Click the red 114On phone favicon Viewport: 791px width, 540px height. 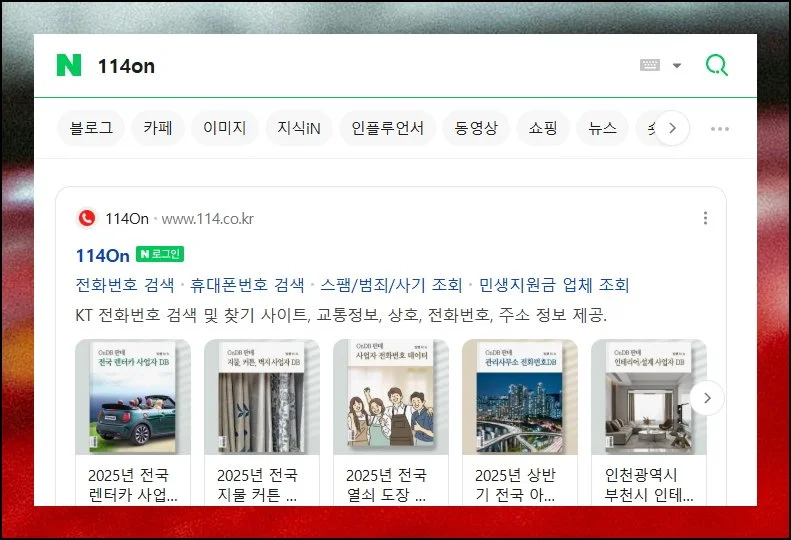tap(87, 218)
